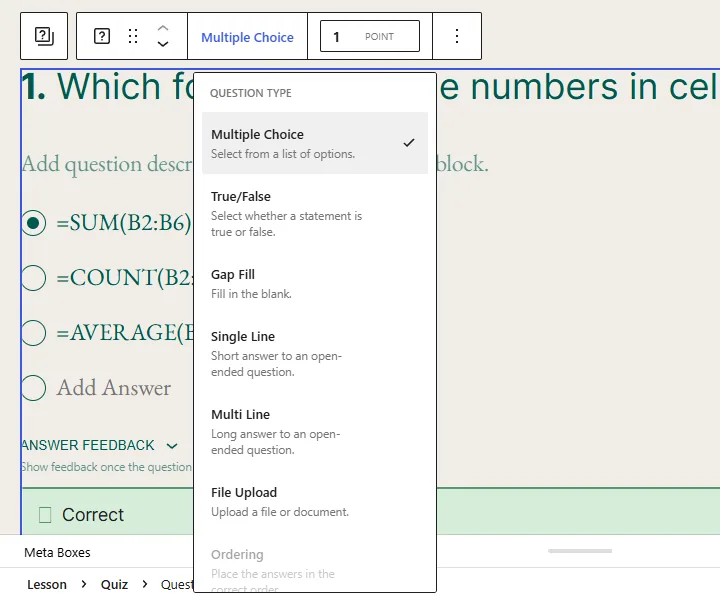The image size is (720, 600).
Task: Select the =COUNT answer radio button
Action: [34, 278]
